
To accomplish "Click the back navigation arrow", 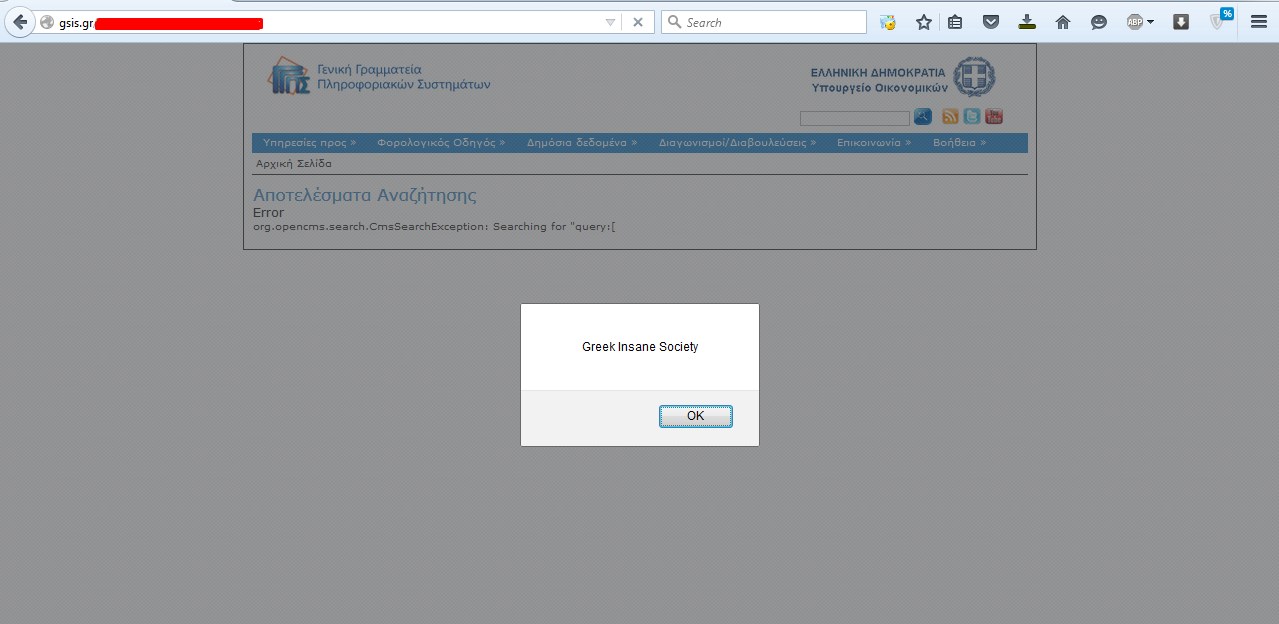I will coord(19,22).
